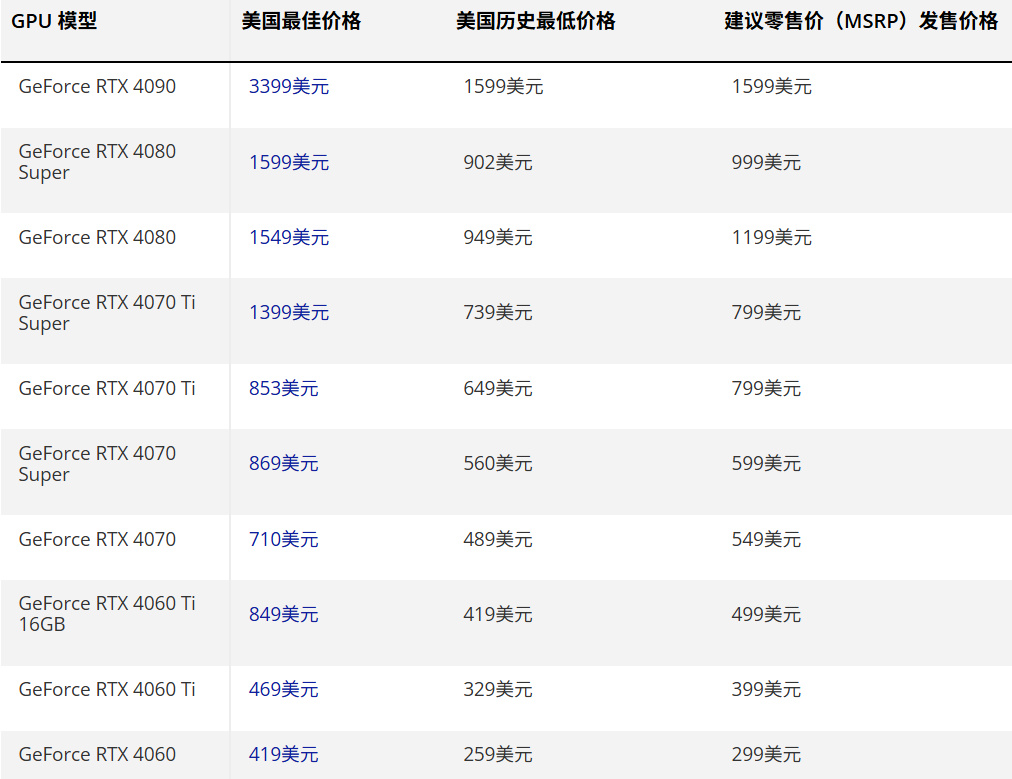
Task: Click the RTX 4090 historic low 1599美元
Action: pos(503,86)
